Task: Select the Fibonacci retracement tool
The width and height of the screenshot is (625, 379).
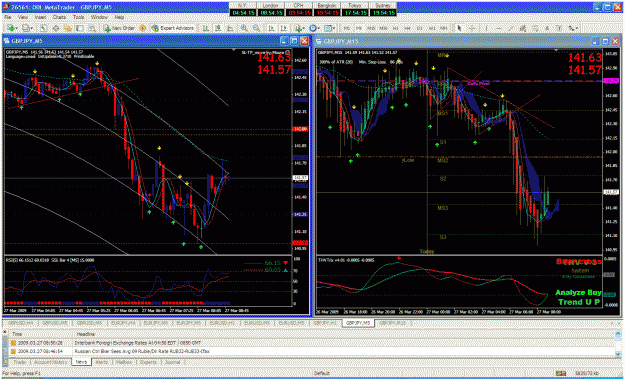Action: click(x=535, y=28)
